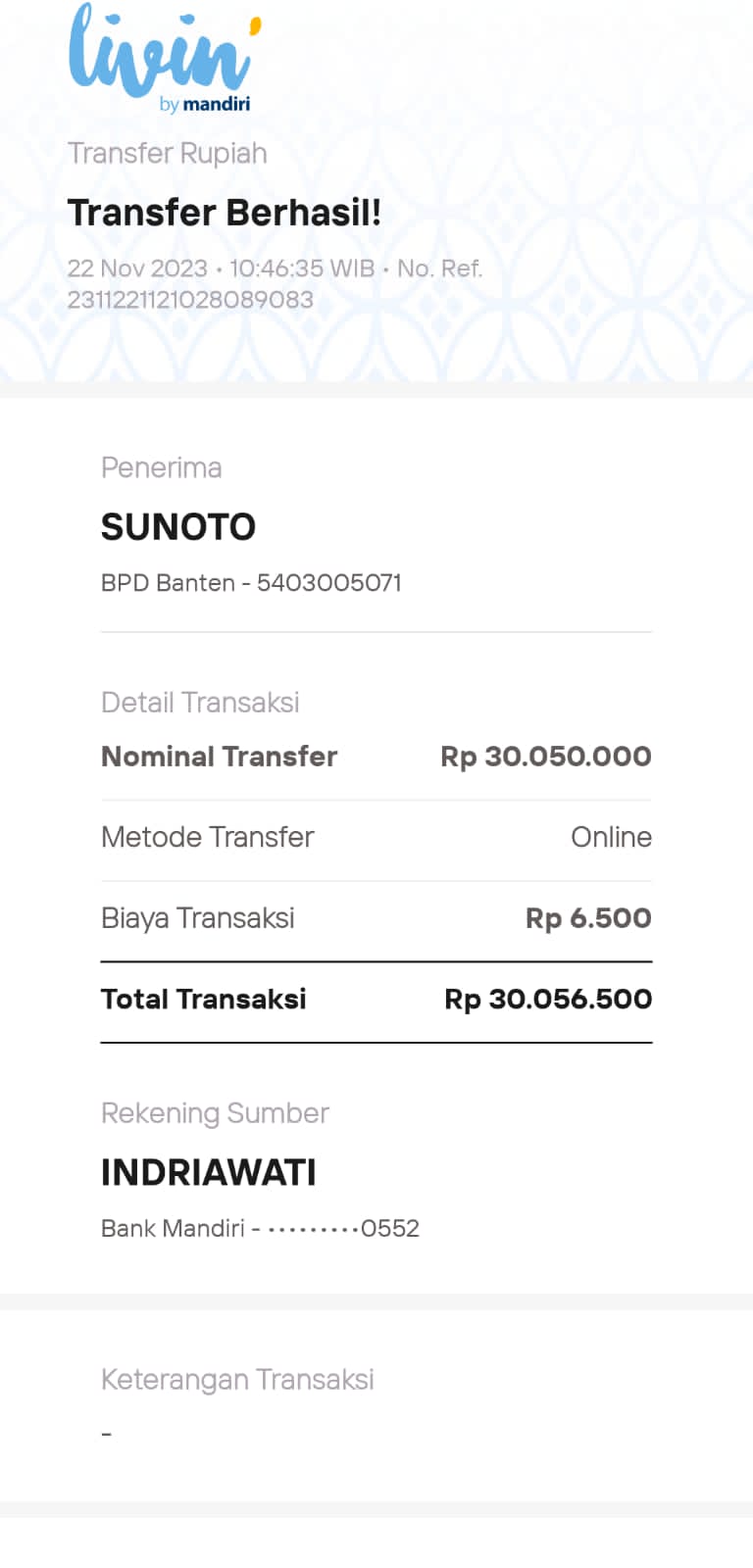Tap the Nominal Transfer label

pyautogui.click(x=219, y=757)
